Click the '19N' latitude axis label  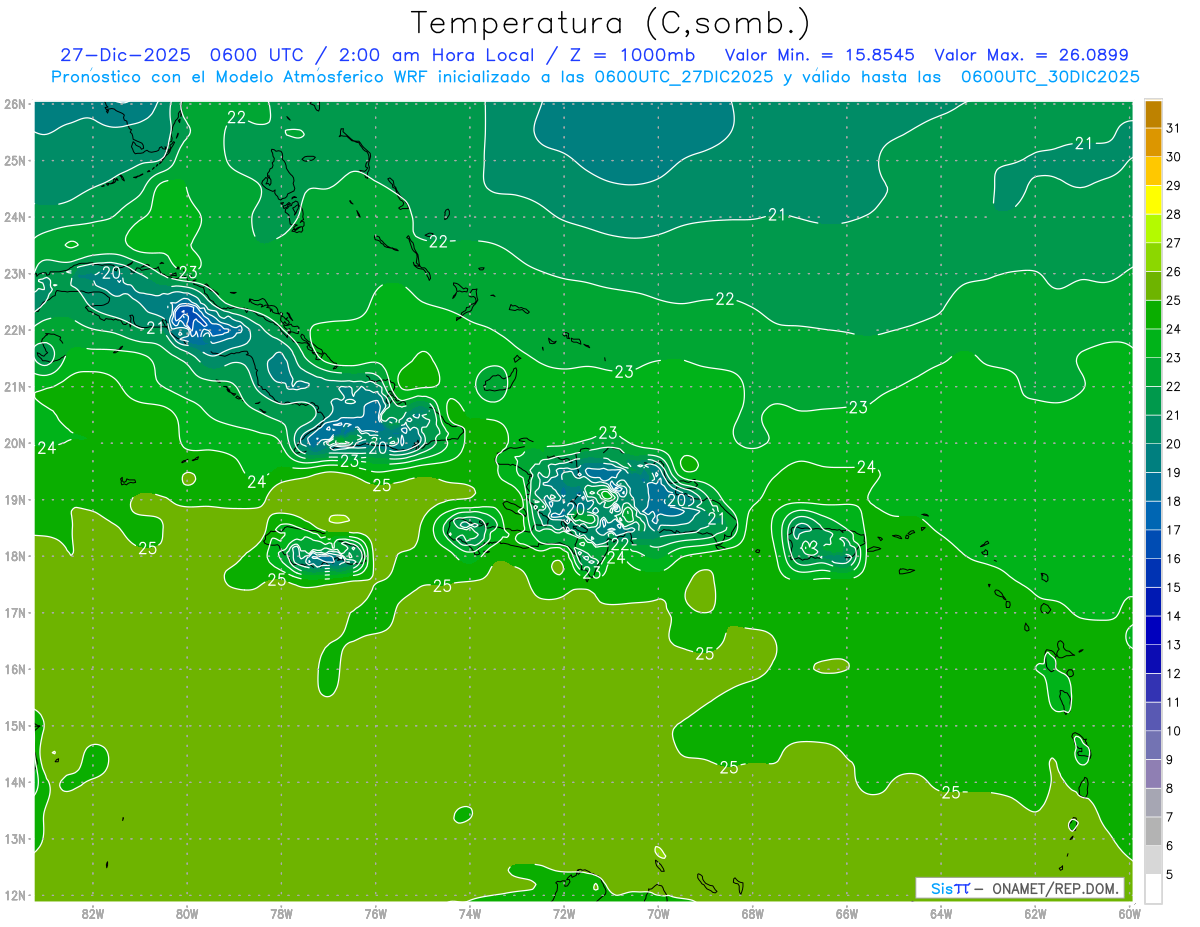click(14, 500)
